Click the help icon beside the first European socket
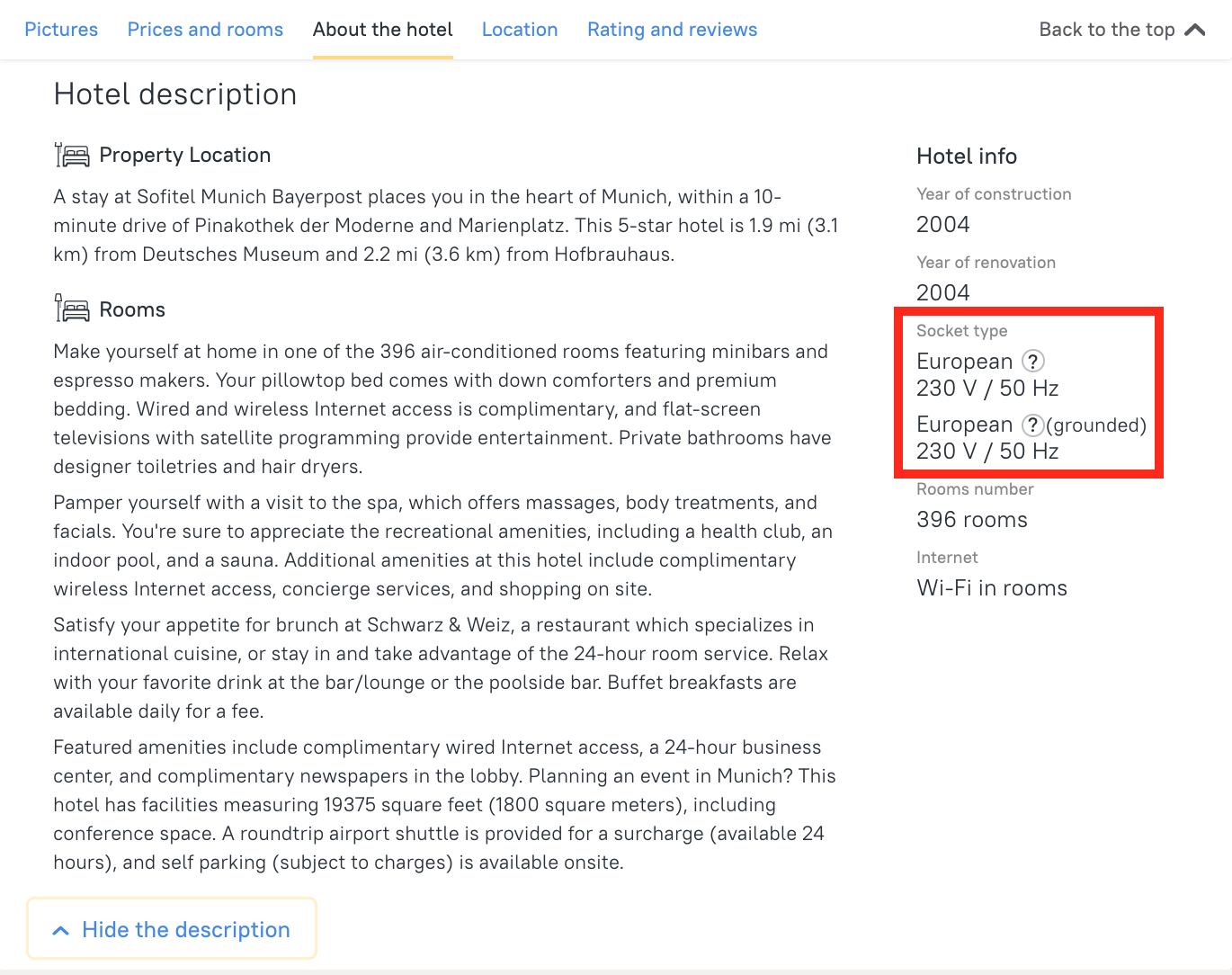Screen dimensions: 1232x975 [1033, 362]
